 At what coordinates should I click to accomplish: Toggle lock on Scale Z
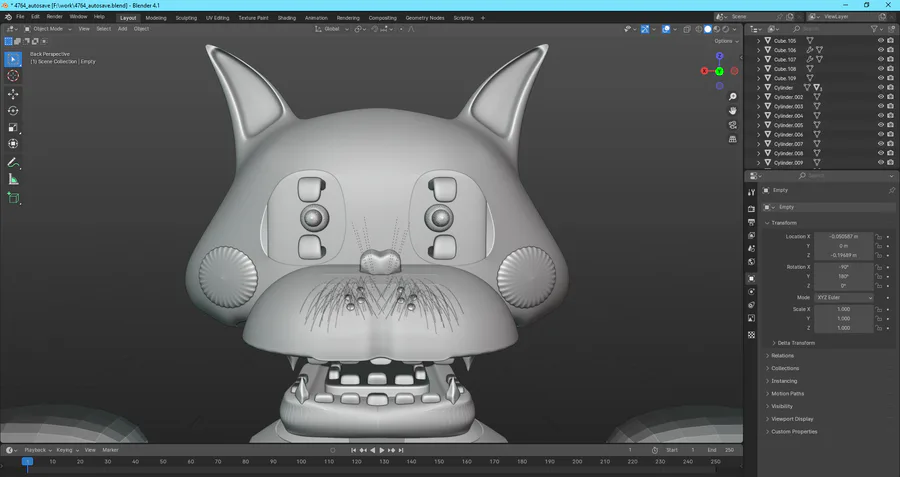(x=878, y=328)
